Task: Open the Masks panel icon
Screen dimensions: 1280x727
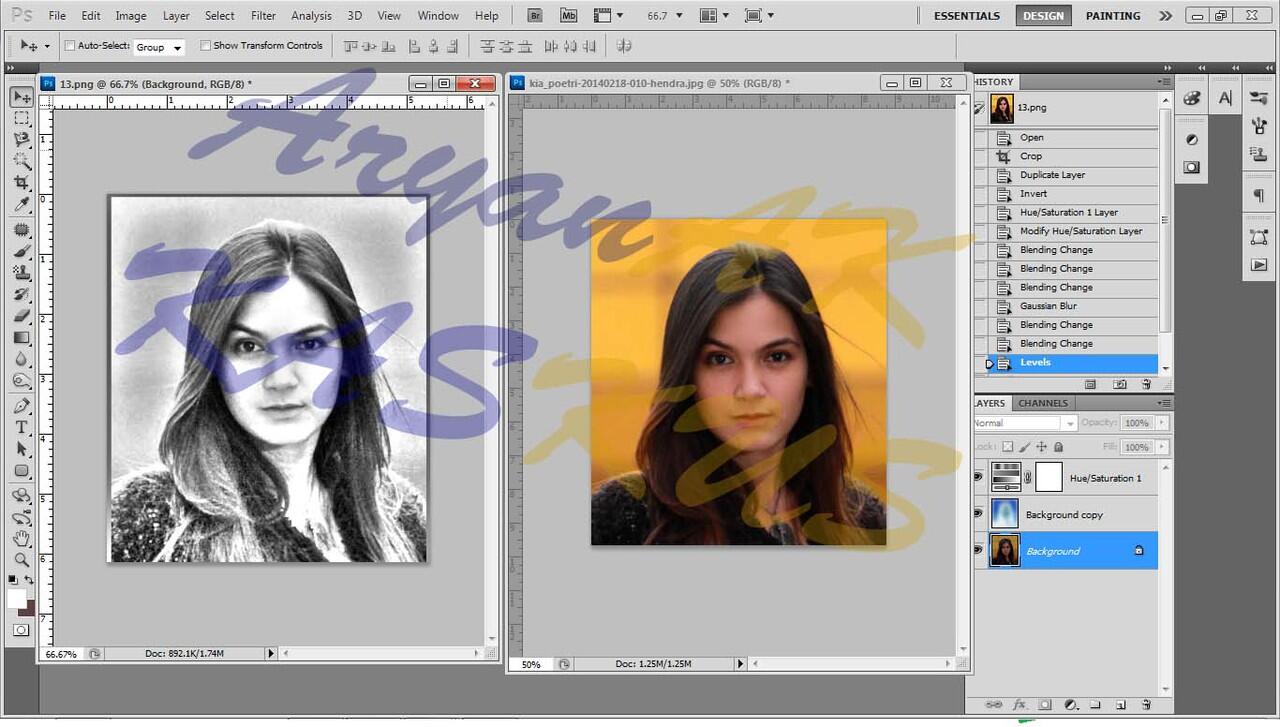Action: click(x=1192, y=167)
